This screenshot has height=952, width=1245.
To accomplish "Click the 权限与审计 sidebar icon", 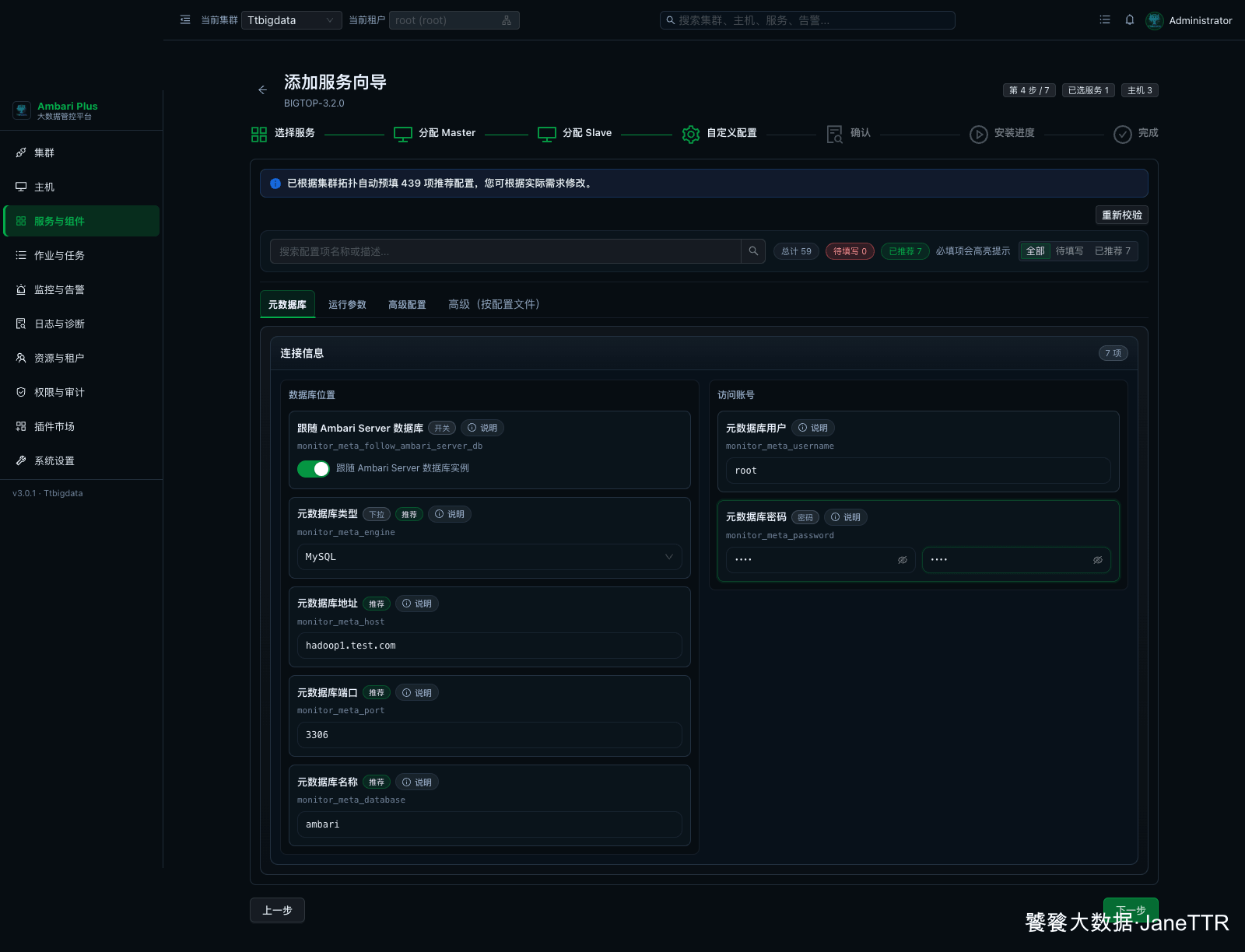I will [21, 392].
